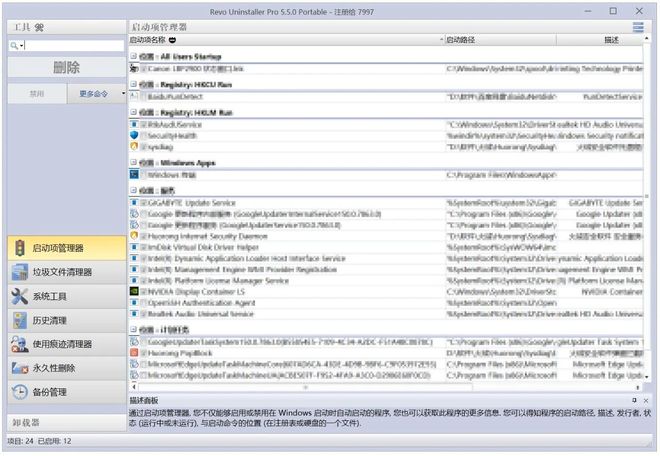This screenshot has width=660, height=456.
Task: Select 系统工具 in the tools list
Action: point(67,296)
